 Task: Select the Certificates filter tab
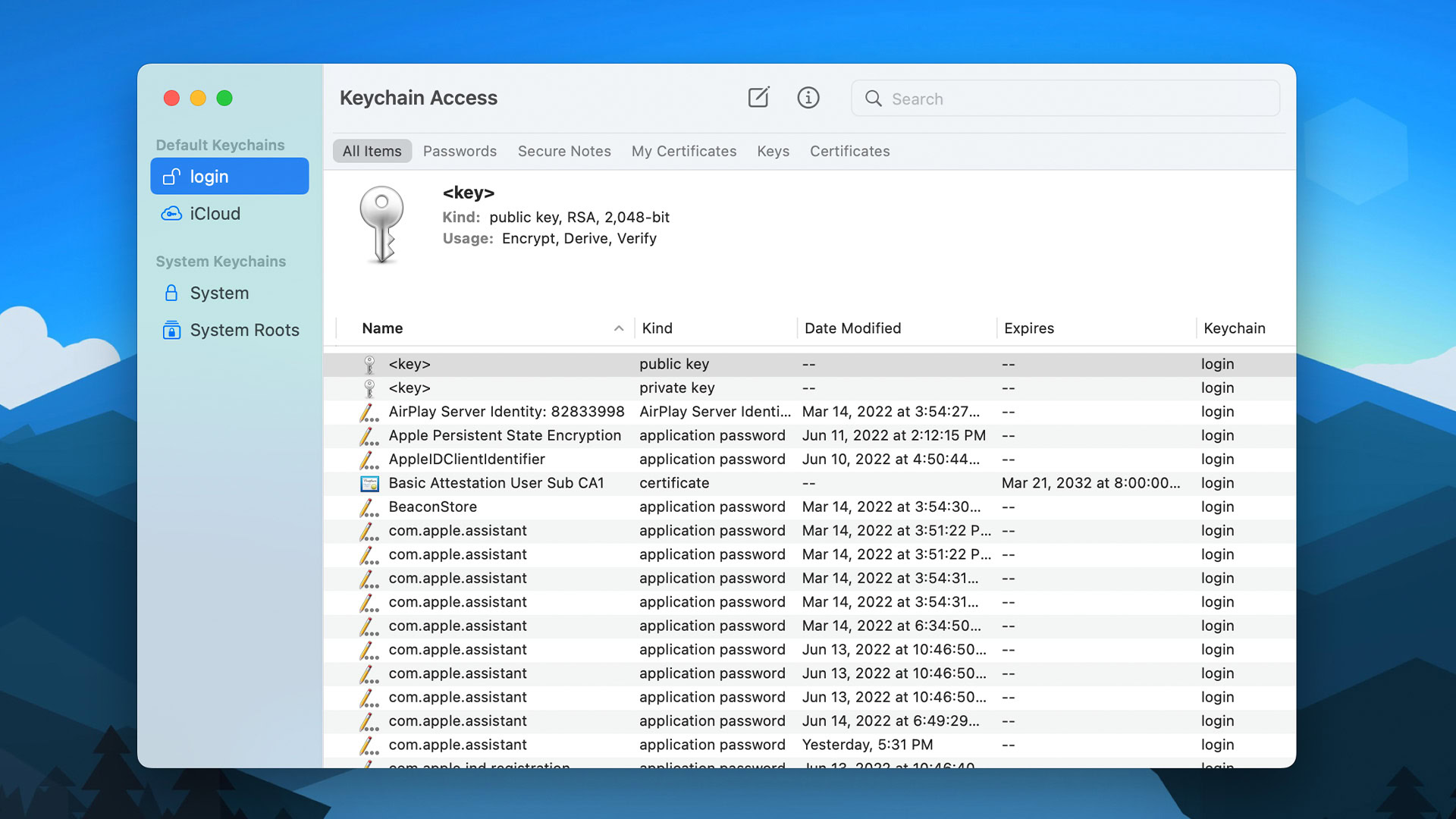(849, 151)
